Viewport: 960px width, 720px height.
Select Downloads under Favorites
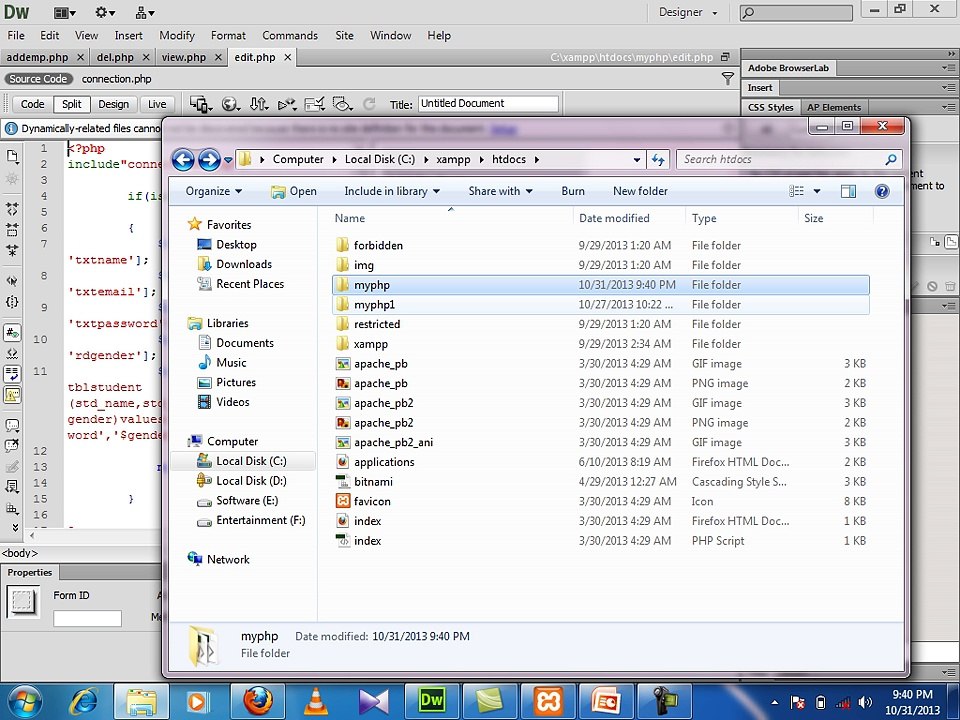244,264
